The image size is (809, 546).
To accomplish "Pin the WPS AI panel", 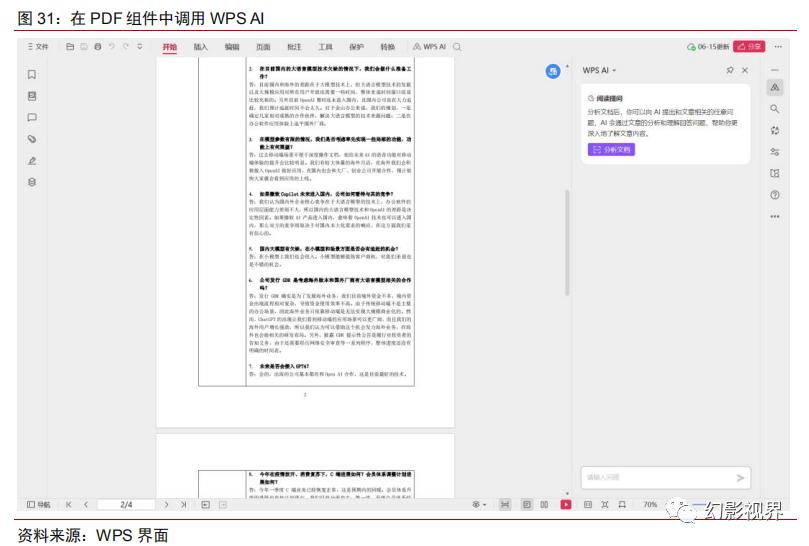I will [x=730, y=70].
